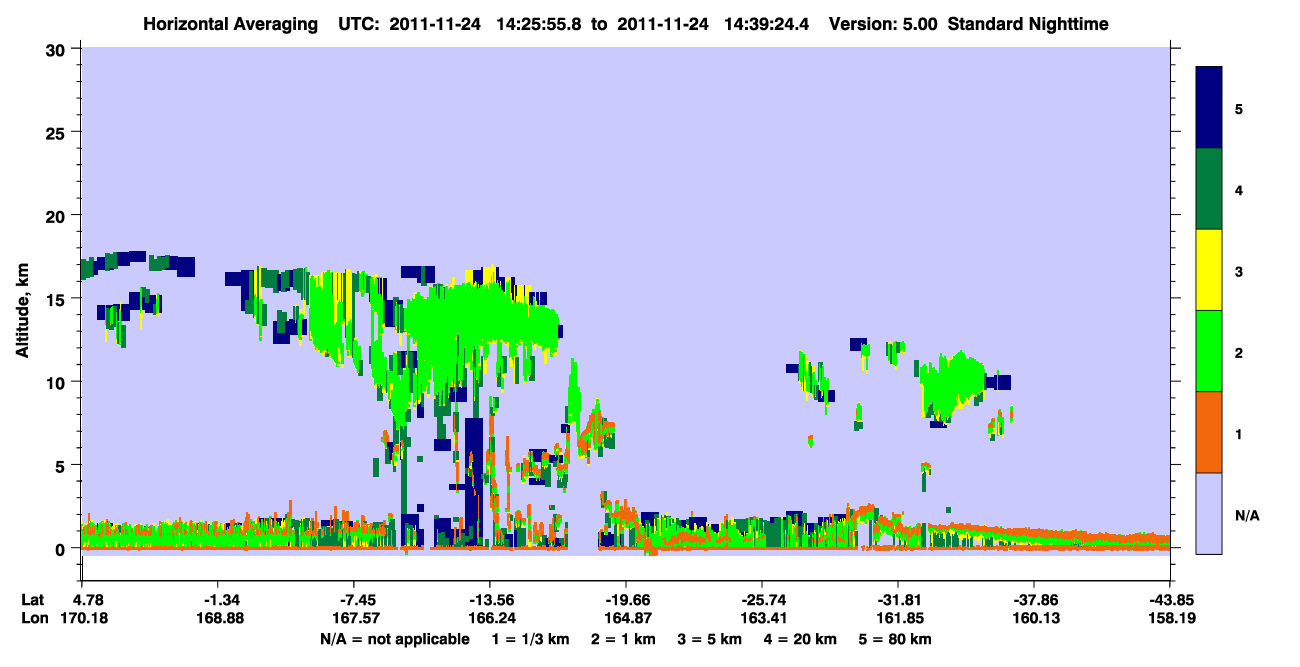1300x667 pixels.
Task: Click the altitude tick label '25'
Action: (58, 132)
